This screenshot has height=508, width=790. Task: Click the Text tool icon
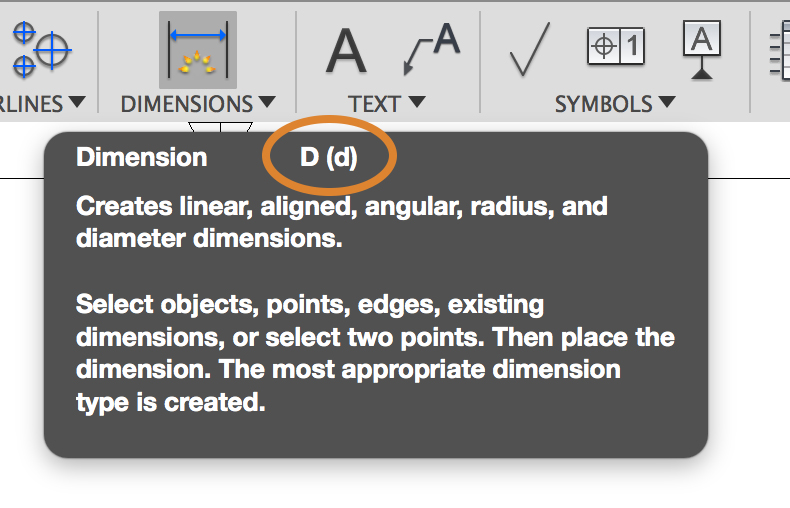tap(345, 50)
